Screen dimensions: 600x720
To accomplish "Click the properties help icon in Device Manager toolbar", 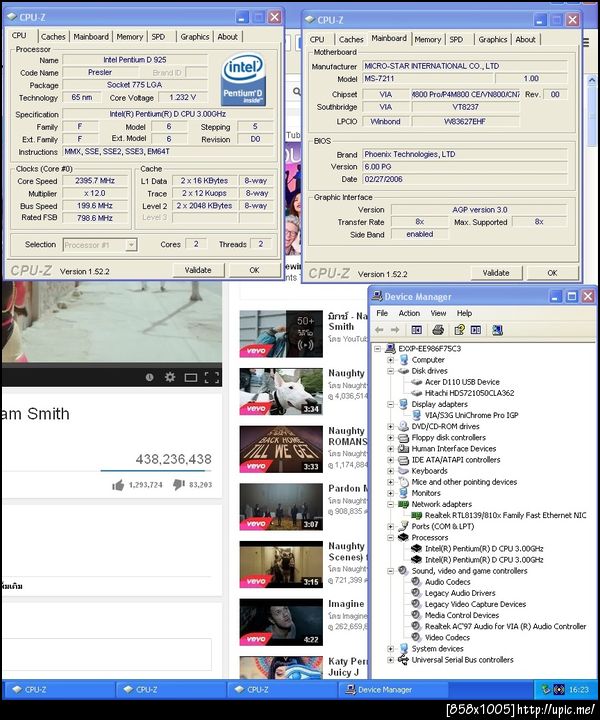I will 459,330.
